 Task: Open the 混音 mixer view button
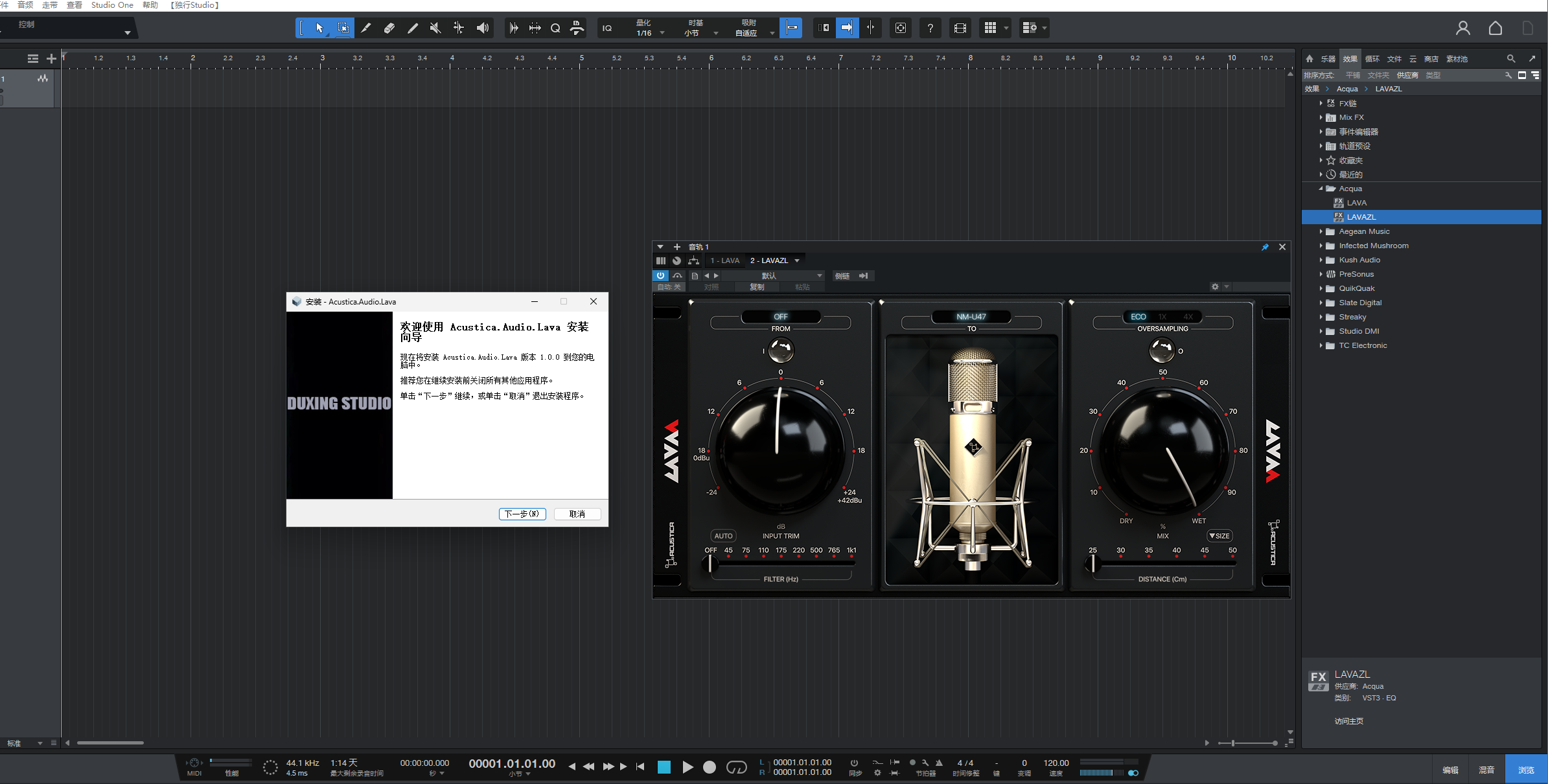(1486, 770)
